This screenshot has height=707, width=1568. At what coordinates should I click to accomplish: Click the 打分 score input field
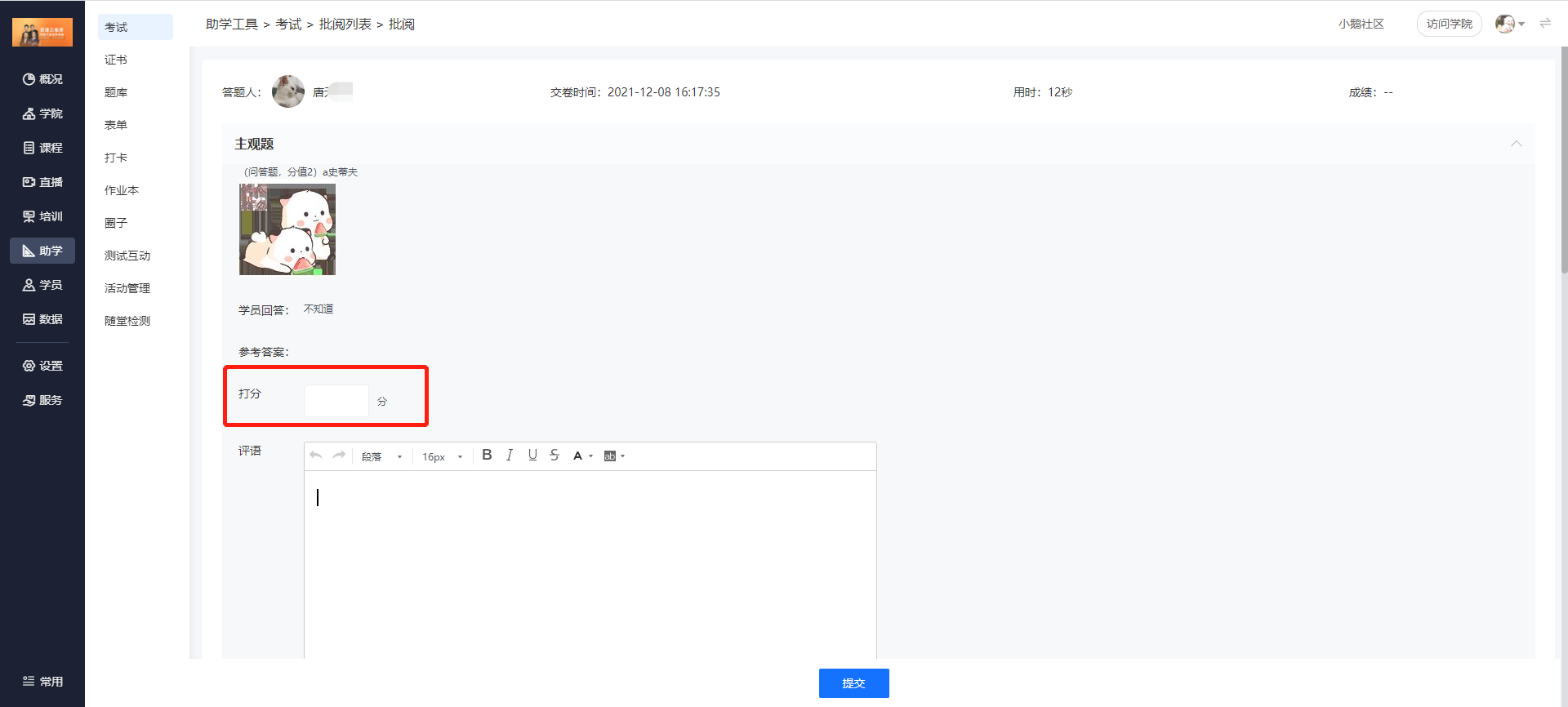coord(336,401)
